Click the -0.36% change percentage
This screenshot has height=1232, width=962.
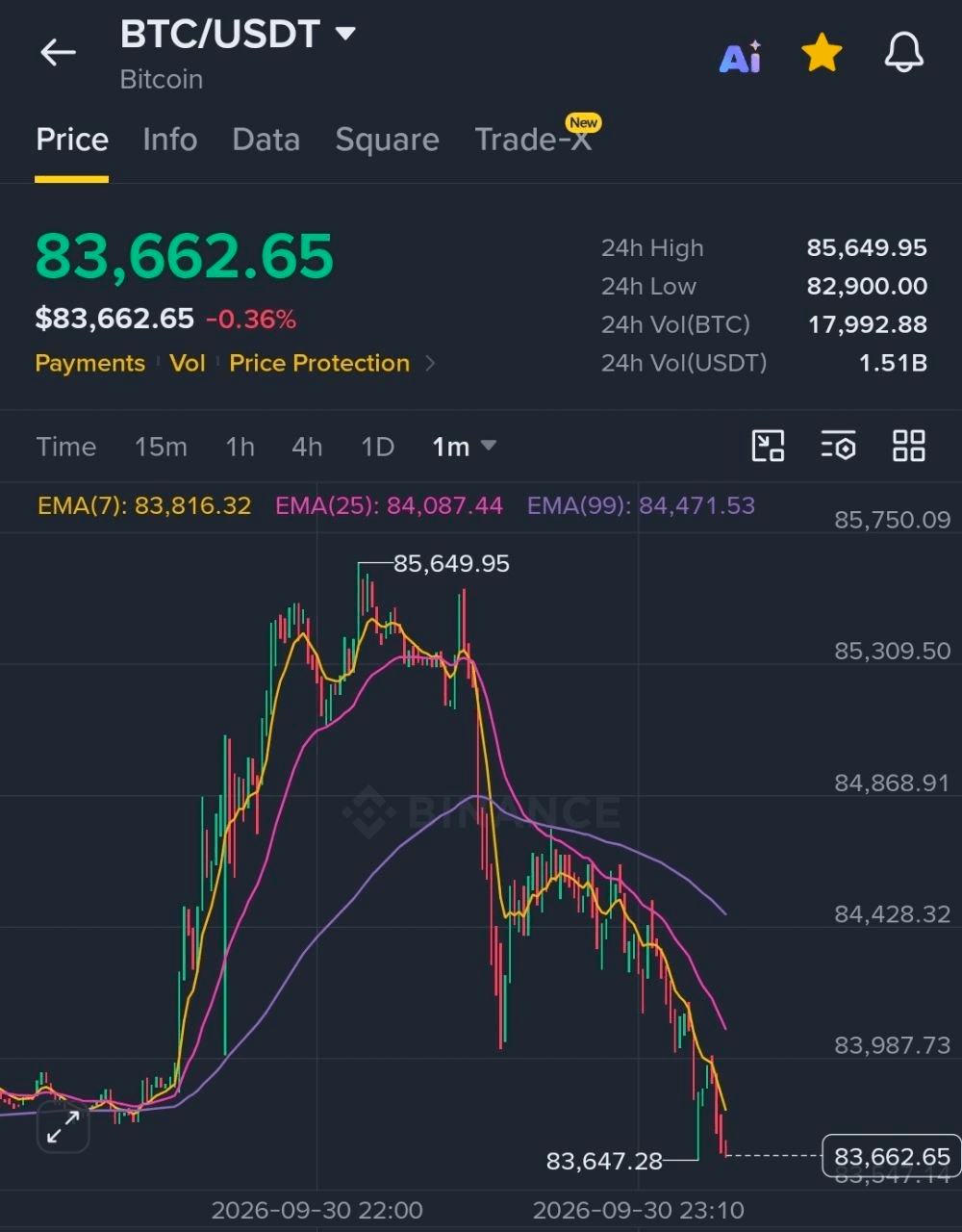251,319
